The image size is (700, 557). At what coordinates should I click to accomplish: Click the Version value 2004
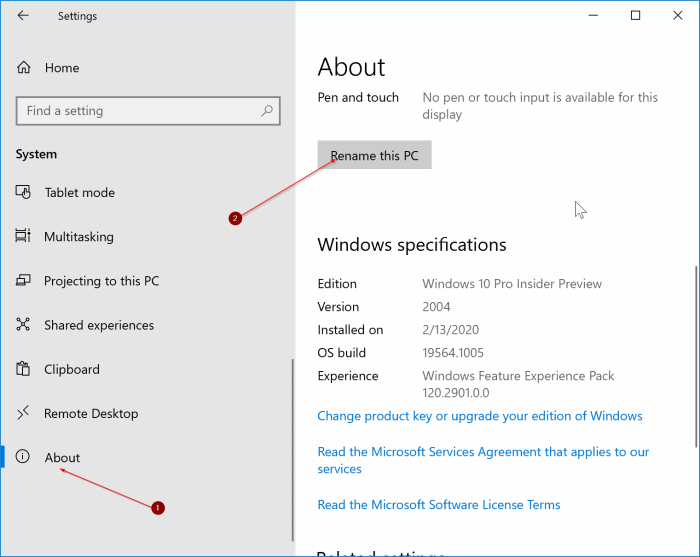(x=436, y=307)
